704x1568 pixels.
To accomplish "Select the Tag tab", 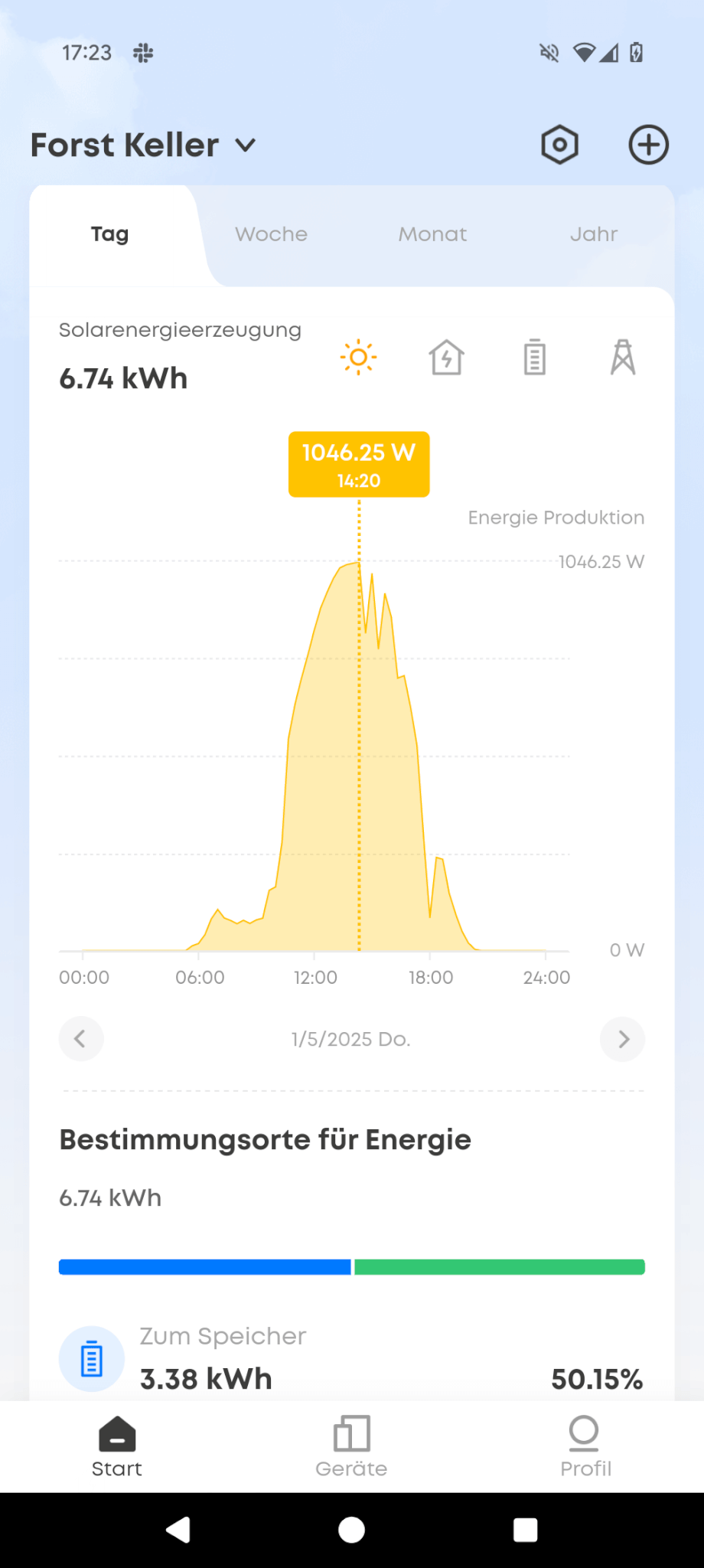I will pyautogui.click(x=109, y=234).
